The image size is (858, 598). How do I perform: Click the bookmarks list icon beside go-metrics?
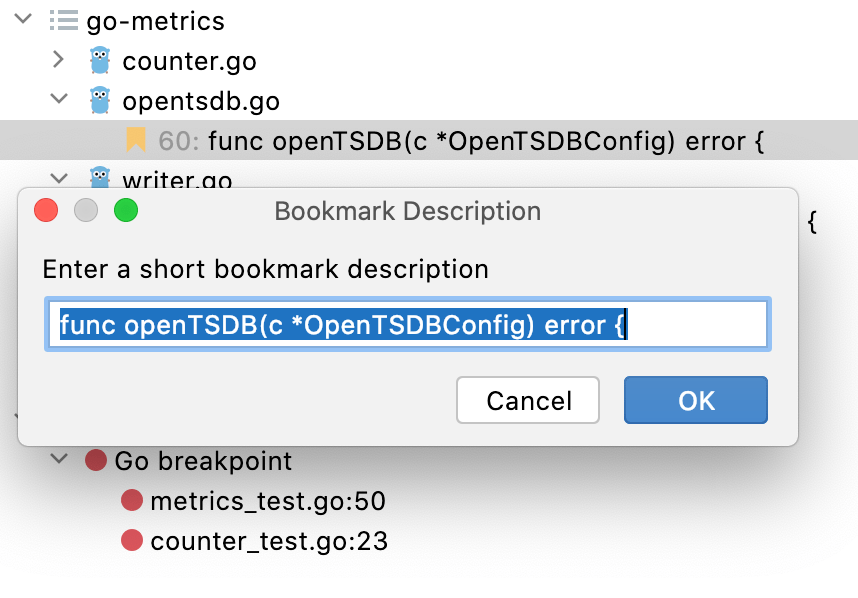[x=62, y=20]
